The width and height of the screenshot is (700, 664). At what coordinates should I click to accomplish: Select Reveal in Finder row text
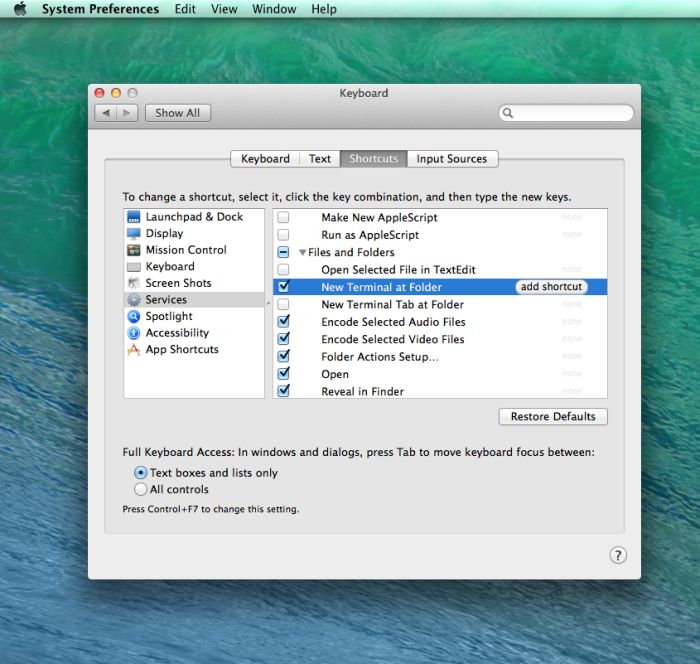[x=362, y=392]
